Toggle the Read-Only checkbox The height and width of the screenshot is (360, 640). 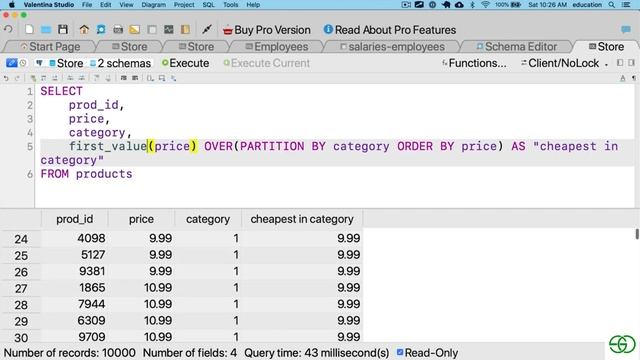click(x=400, y=352)
